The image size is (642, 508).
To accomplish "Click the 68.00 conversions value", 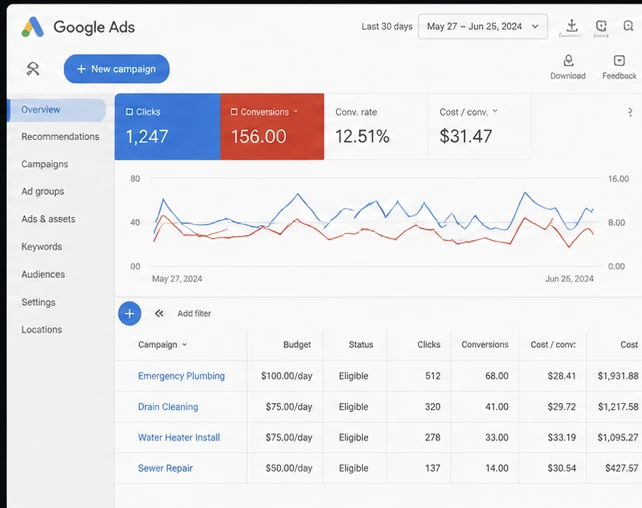I will (x=497, y=376).
